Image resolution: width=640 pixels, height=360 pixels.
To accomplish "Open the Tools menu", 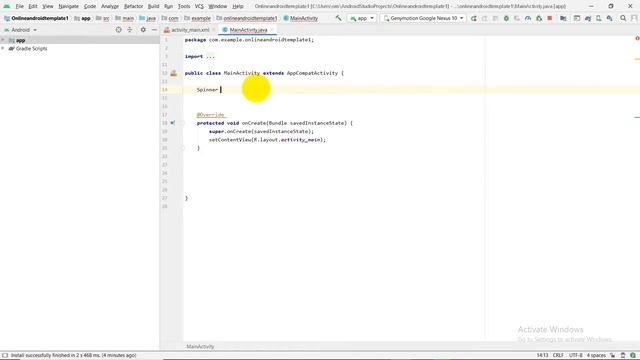I will 184,6.
